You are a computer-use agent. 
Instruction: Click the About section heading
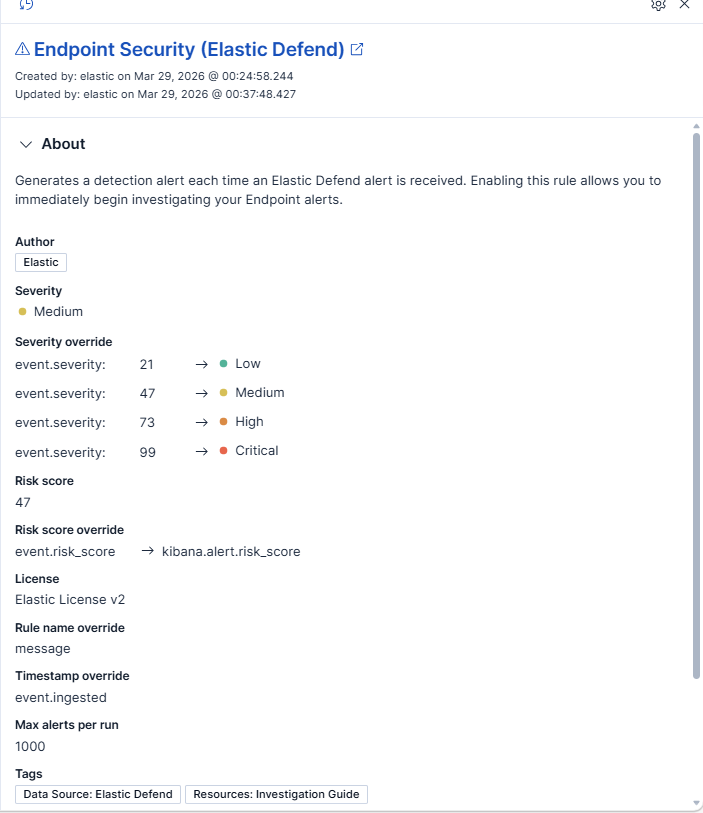63,144
